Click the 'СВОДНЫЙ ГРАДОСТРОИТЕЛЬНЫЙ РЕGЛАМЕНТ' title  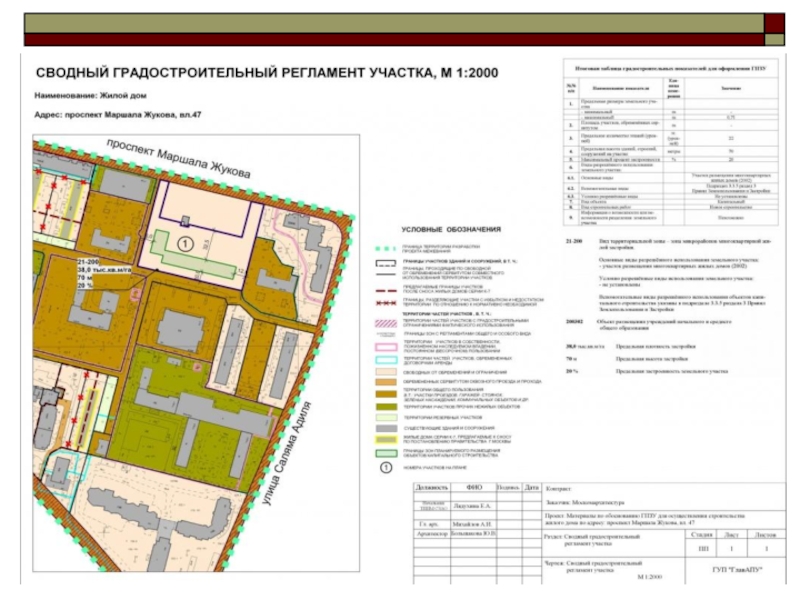pyautogui.click(x=266, y=74)
